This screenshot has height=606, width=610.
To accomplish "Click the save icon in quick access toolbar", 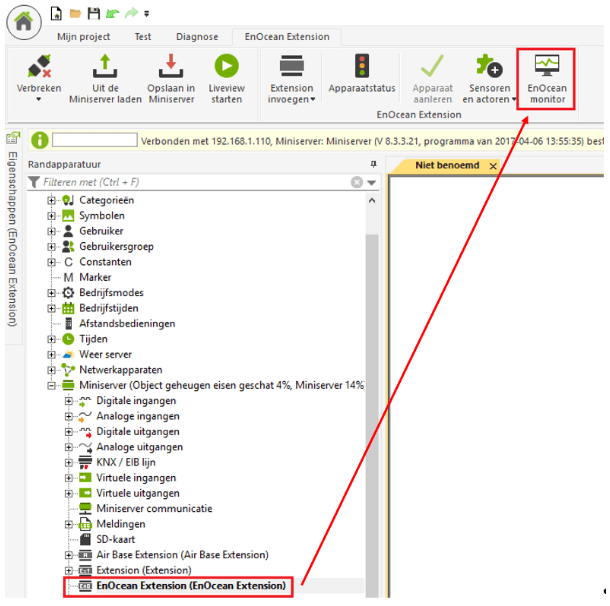I will (93, 12).
